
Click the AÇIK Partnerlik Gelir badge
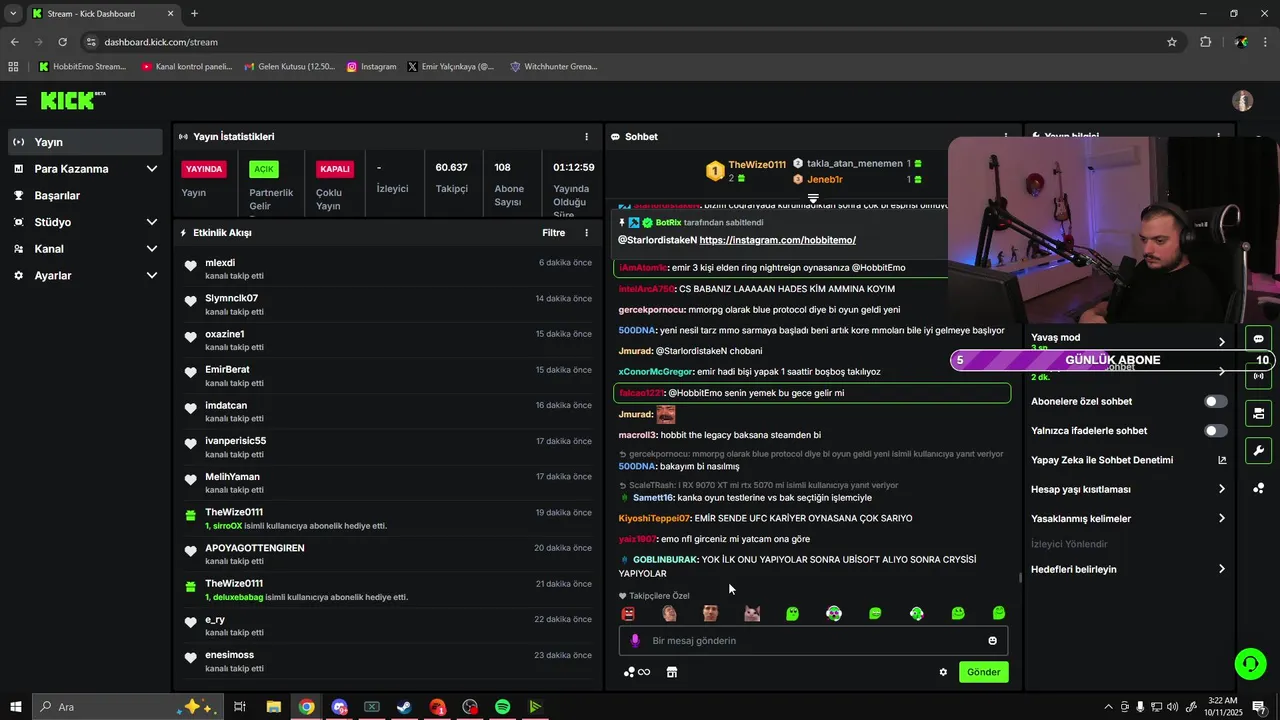point(264,169)
